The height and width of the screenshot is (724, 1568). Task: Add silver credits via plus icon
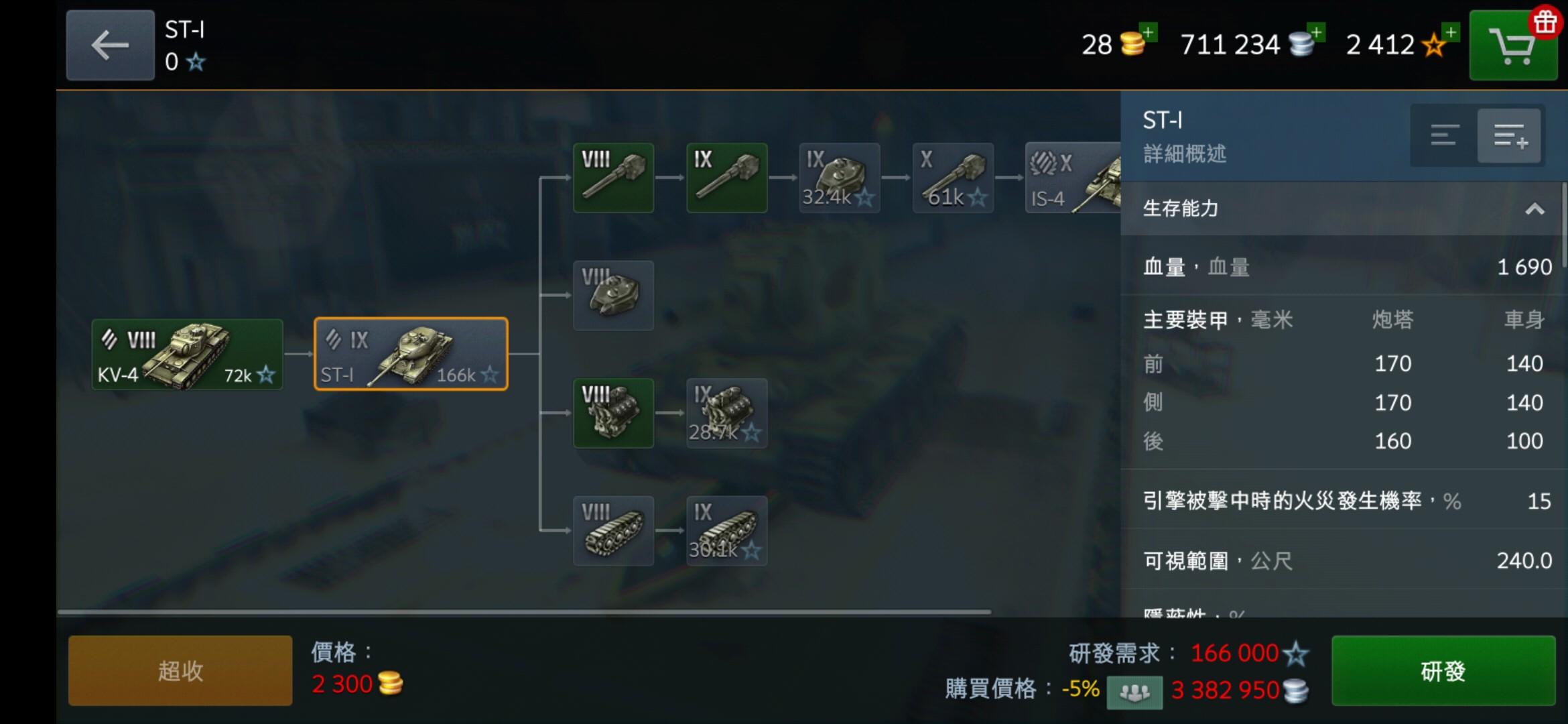click(x=1317, y=32)
